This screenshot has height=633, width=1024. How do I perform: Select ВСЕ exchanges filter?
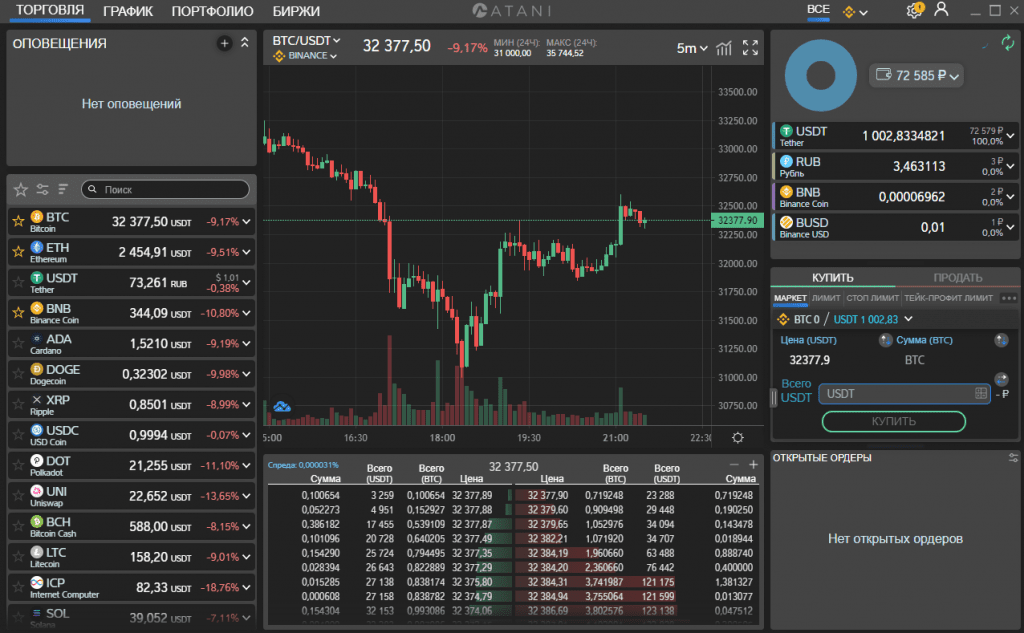click(818, 10)
